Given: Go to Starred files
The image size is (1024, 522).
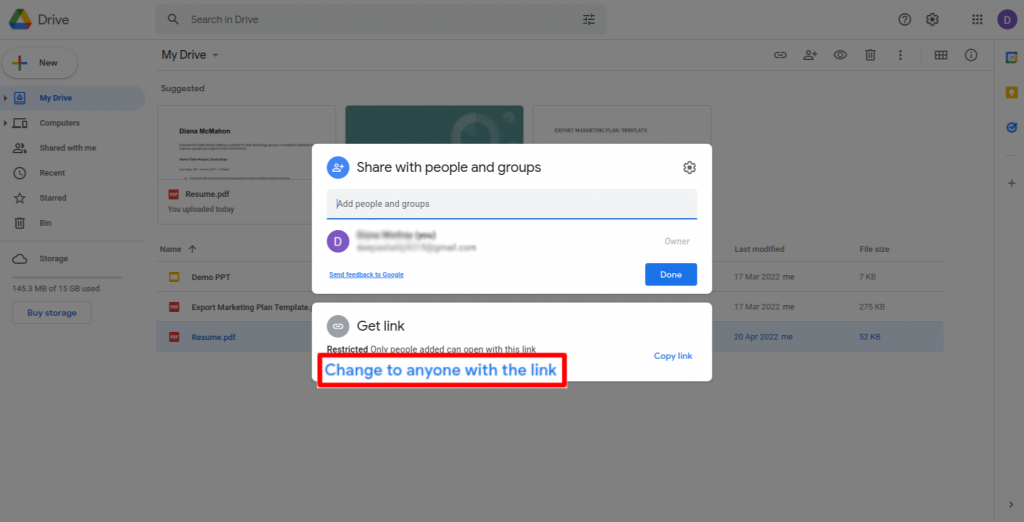Looking at the screenshot, I should [x=52, y=198].
